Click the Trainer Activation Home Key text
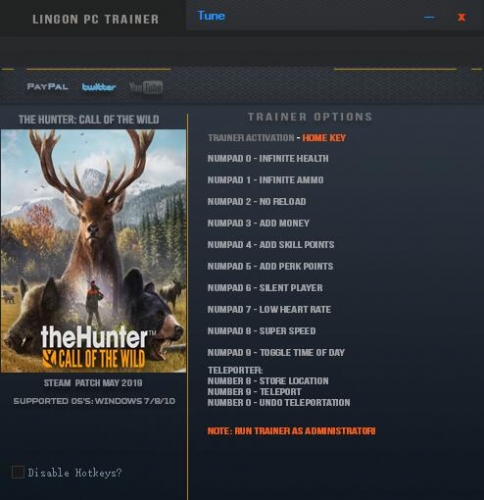484x500 pixels. (x=277, y=138)
